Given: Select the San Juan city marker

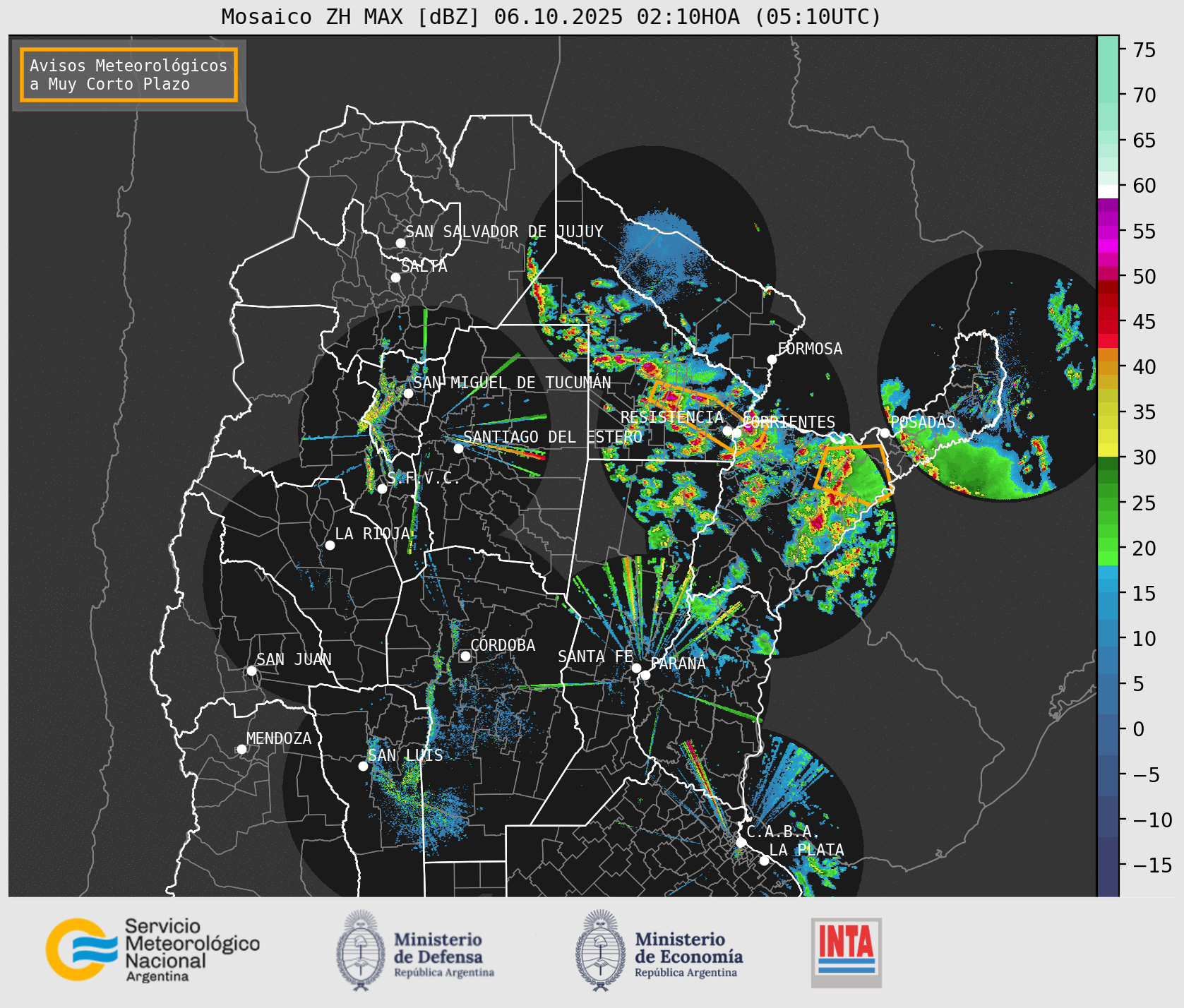Looking at the screenshot, I should pyautogui.click(x=251, y=671).
